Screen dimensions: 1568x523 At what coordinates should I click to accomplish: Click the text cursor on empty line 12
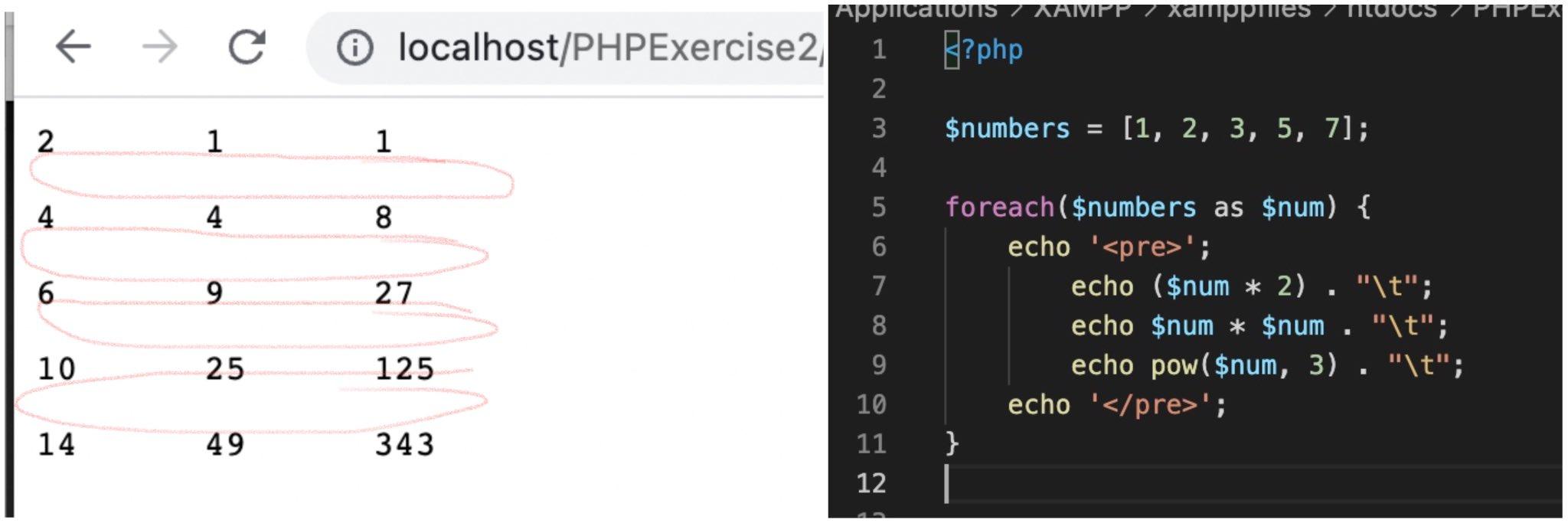click(947, 482)
